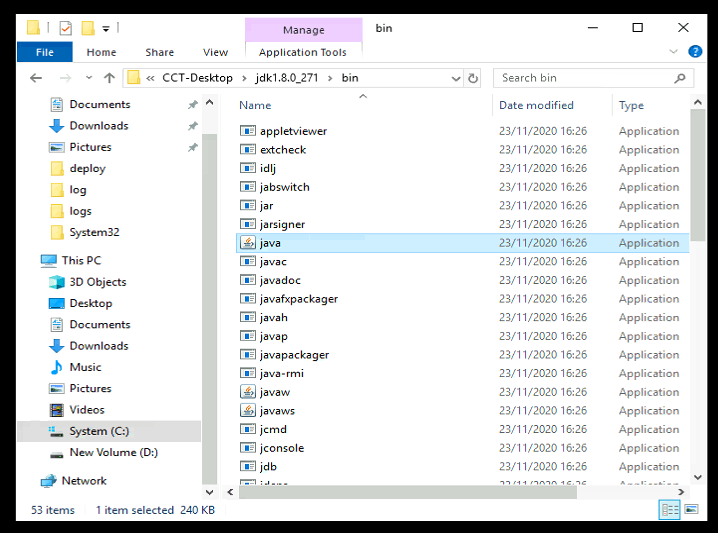This screenshot has width=718, height=533.
Task: Click CCT-Desktop in the address path
Action: tap(197, 78)
